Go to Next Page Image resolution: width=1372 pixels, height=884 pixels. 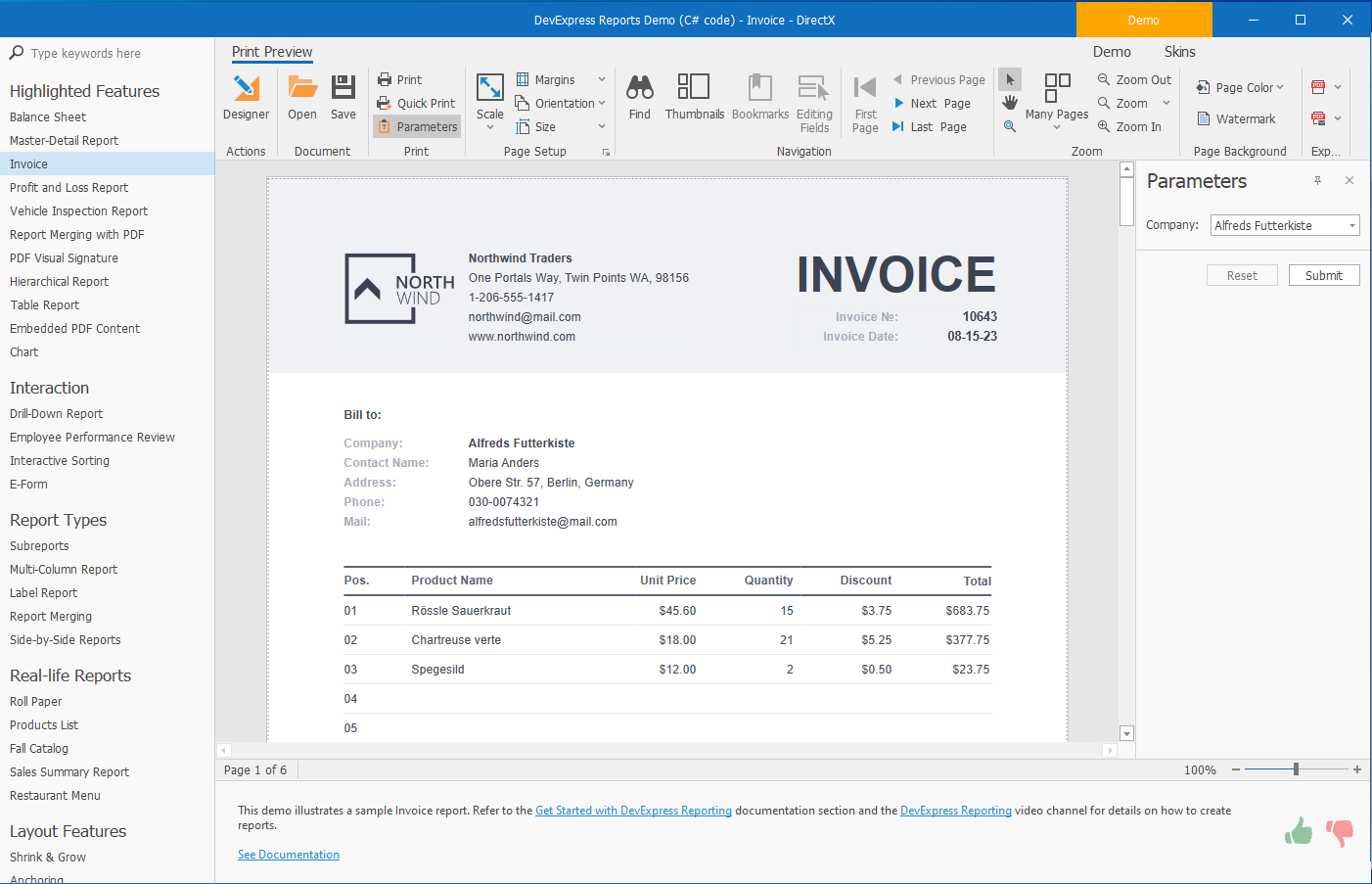point(932,103)
